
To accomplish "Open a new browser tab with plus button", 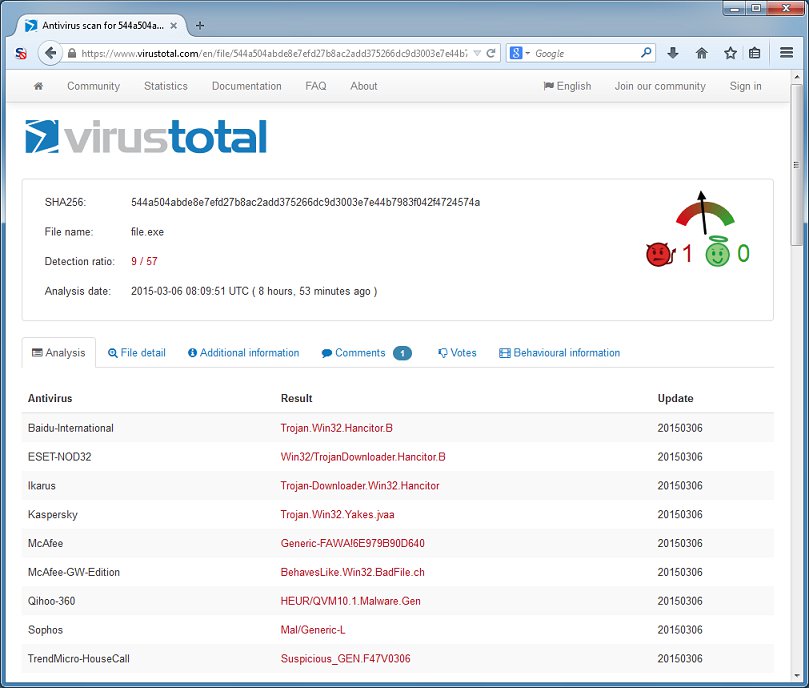I will pos(200,25).
